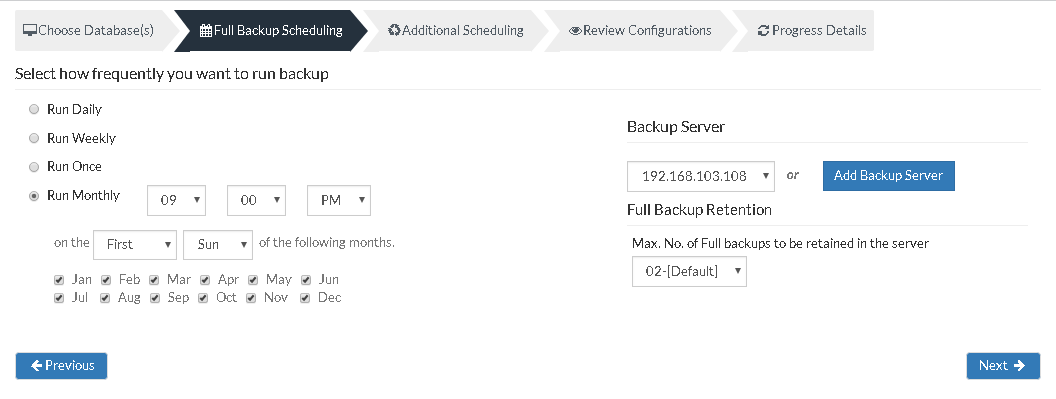Click the refresh icon on Progress Details step
Viewport: 1056px width, 399px height.
764,30
